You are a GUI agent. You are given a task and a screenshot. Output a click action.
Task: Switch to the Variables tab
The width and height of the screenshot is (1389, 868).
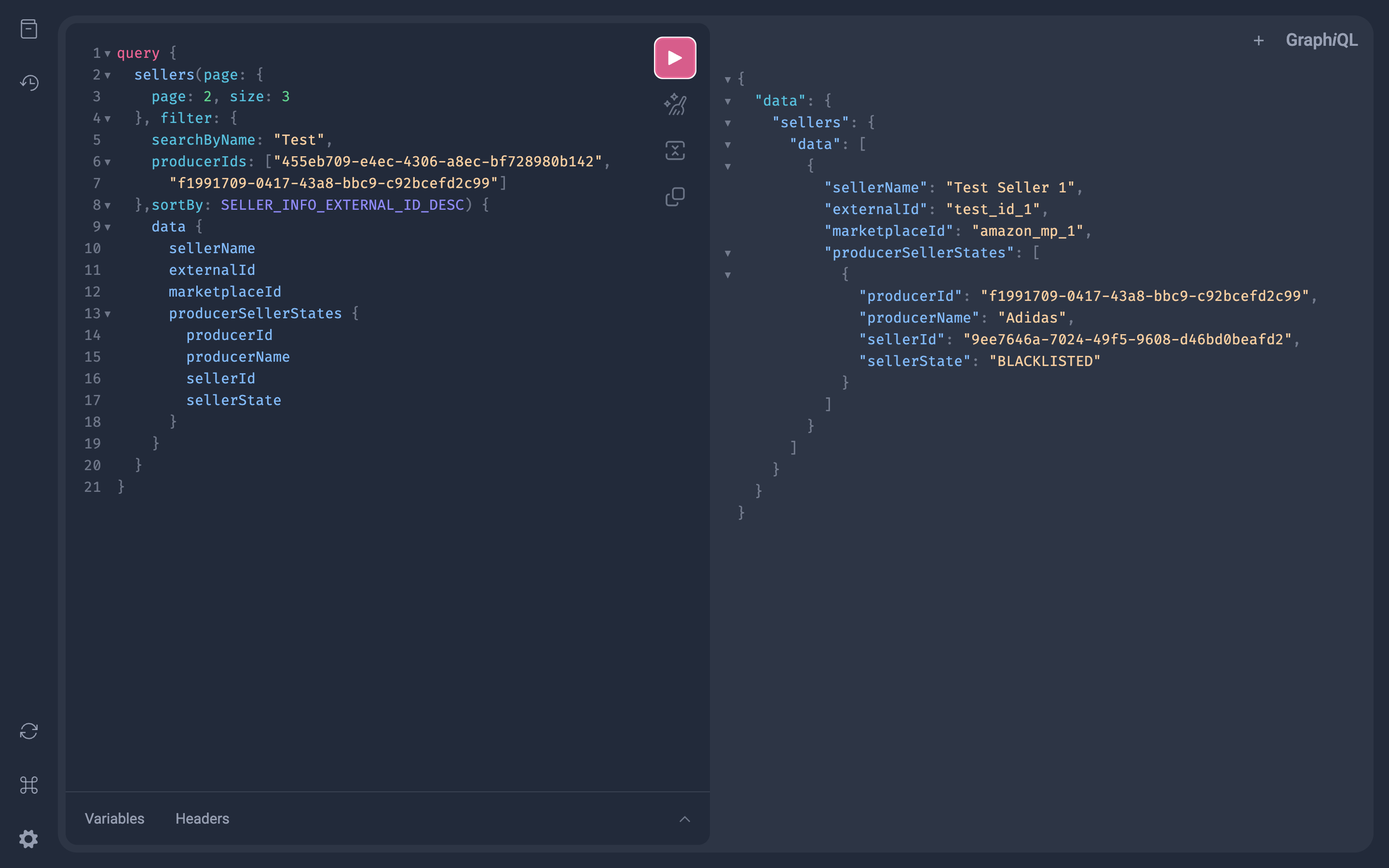click(x=114, y=819)
